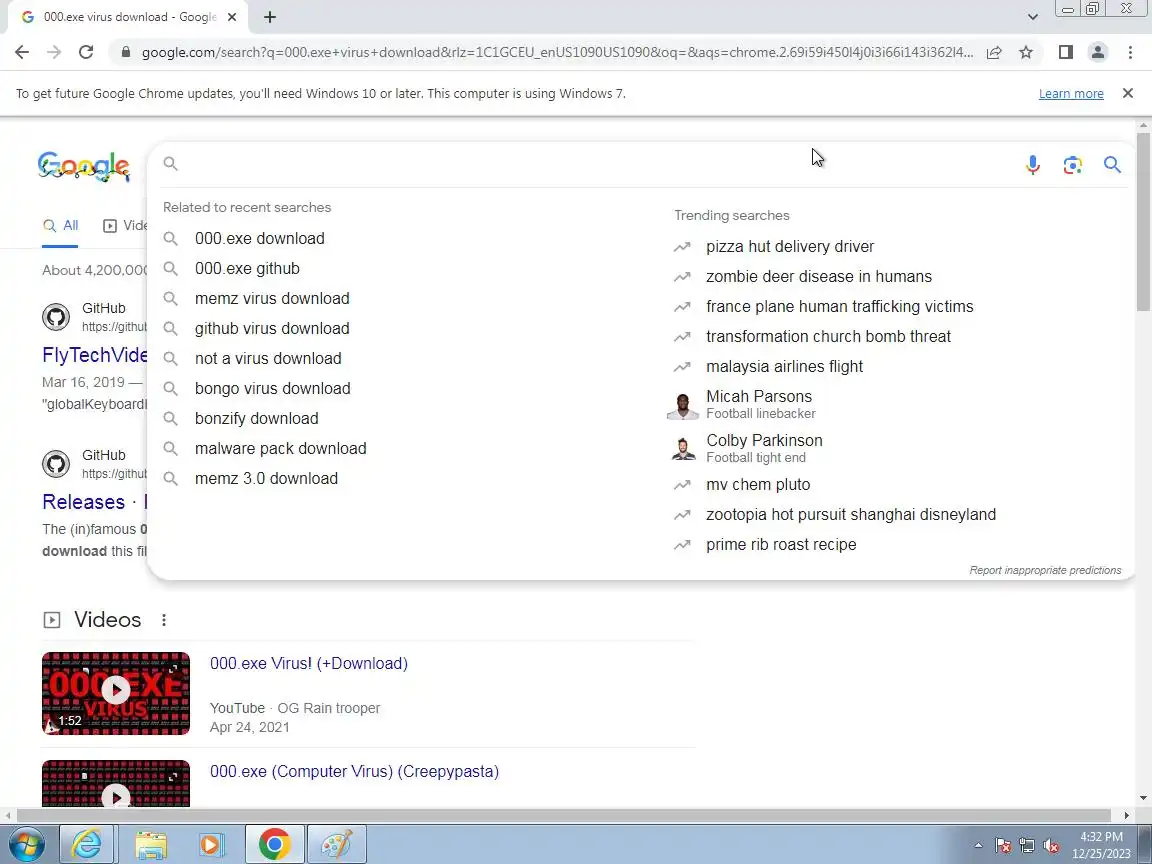This screenshot has width=1152, height=864.
Task: Select suggestion '000.exe download'
Action: 259,239
